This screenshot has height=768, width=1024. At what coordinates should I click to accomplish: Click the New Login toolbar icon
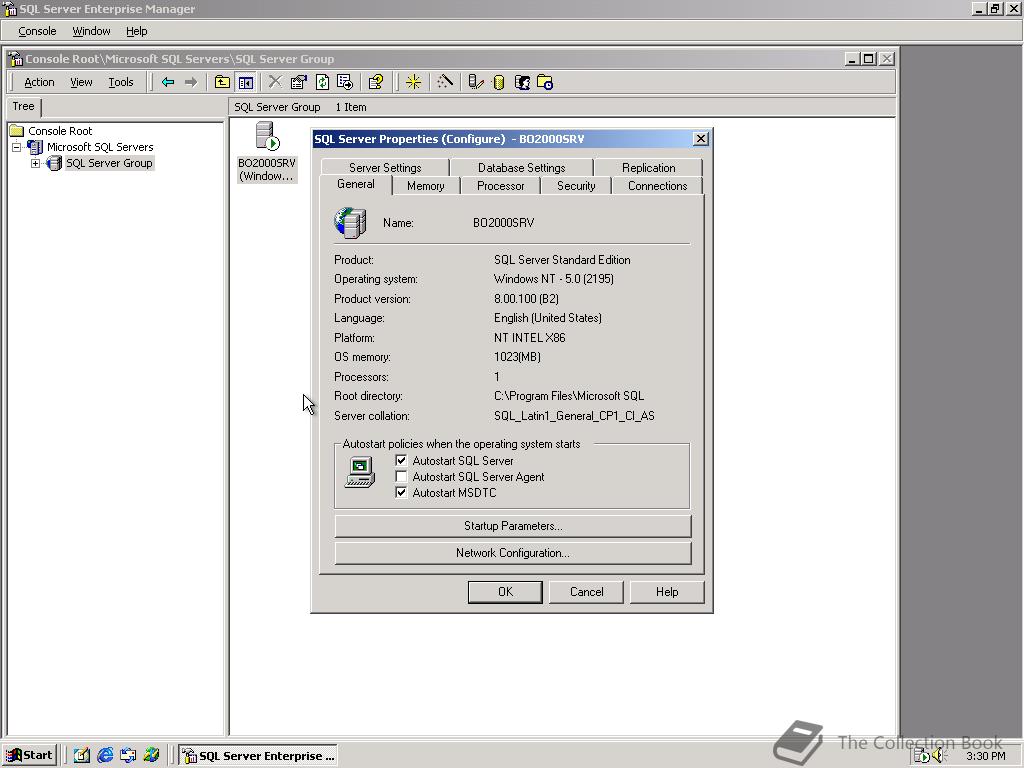click(x=522, y=82)
